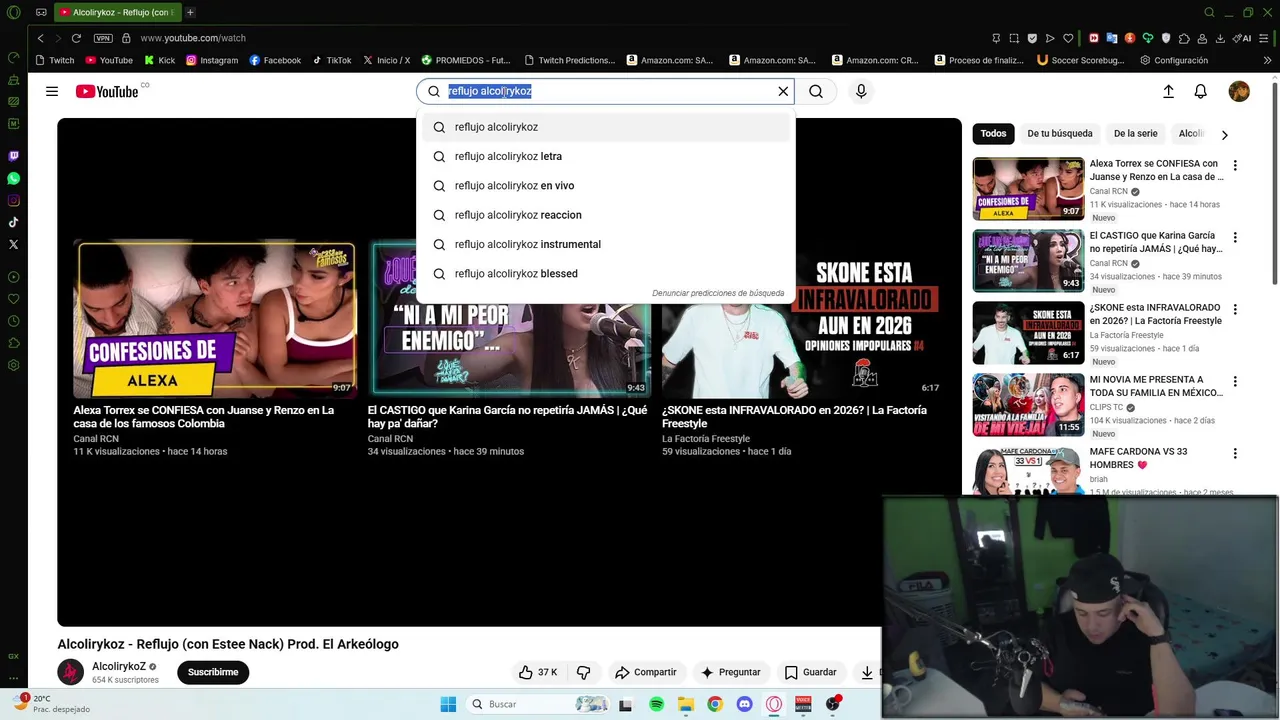Viewport: 1280px width, 720px height.
Task: Click the Compartir button
Action: click(646, 672)
